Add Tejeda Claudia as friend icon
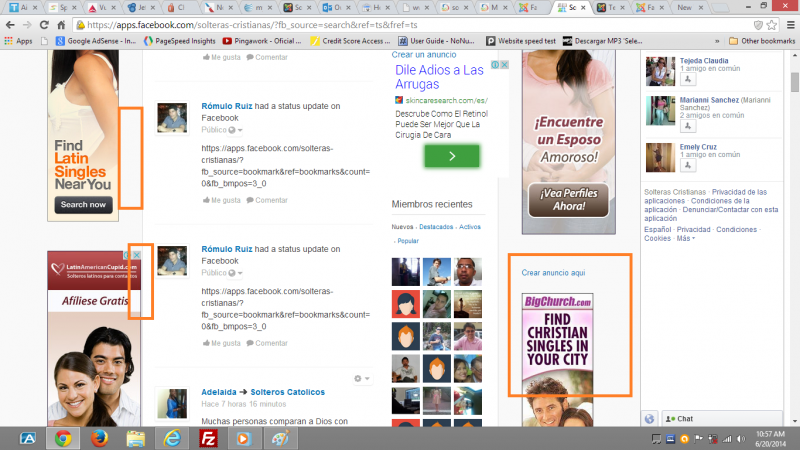The height and width of the screenshot is (450, 800). 688,79
